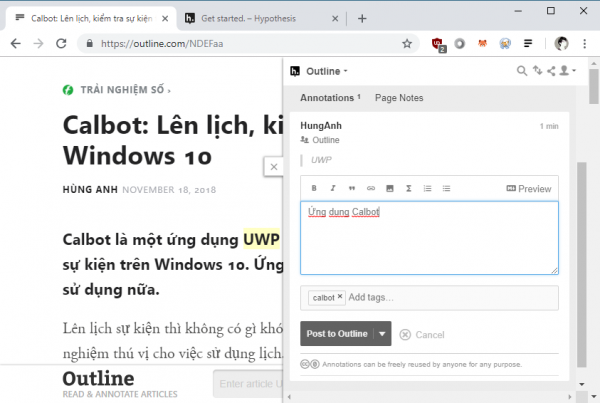Apply italic formatting in annotation editor

[333, 188]
